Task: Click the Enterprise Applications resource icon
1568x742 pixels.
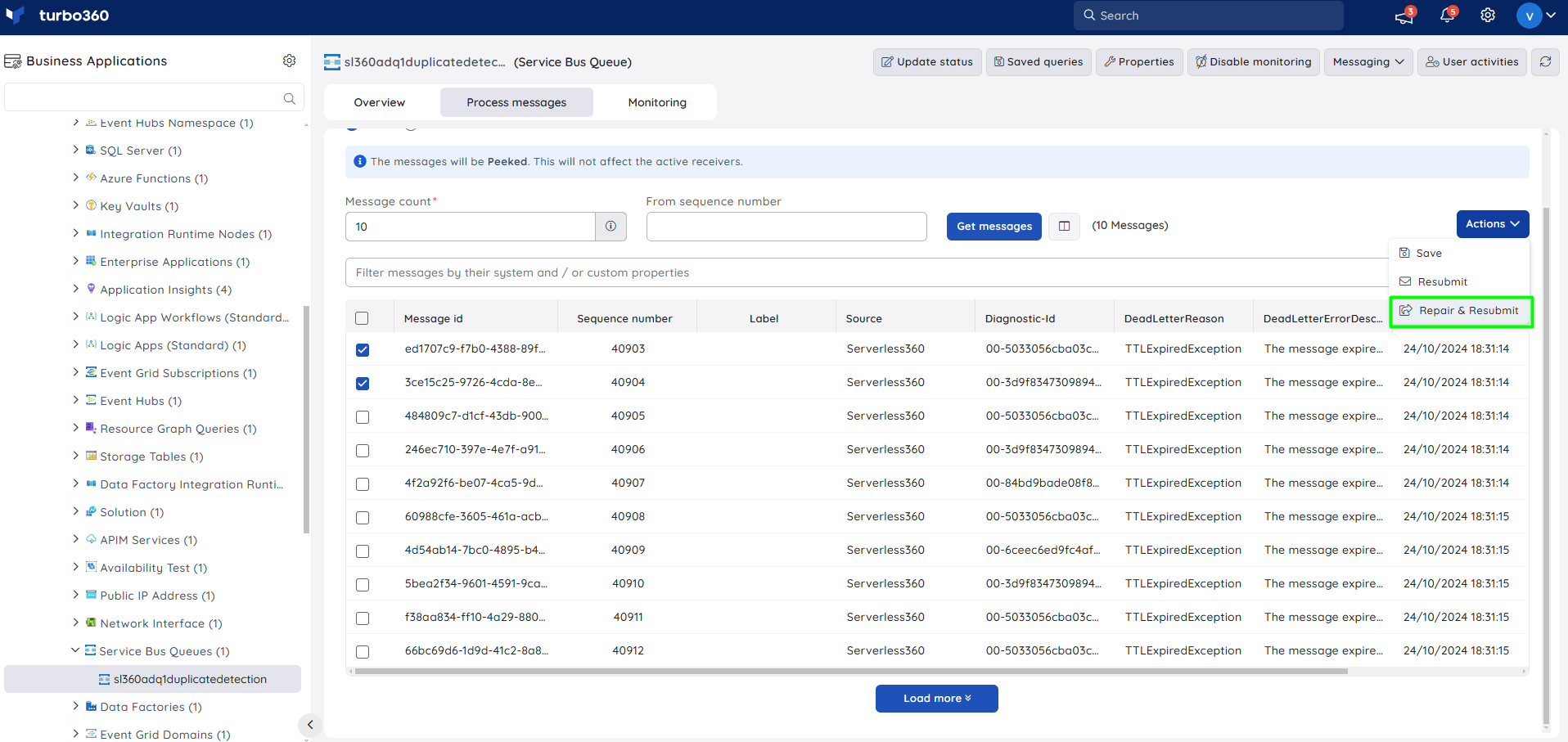Action: pos(91,261)
